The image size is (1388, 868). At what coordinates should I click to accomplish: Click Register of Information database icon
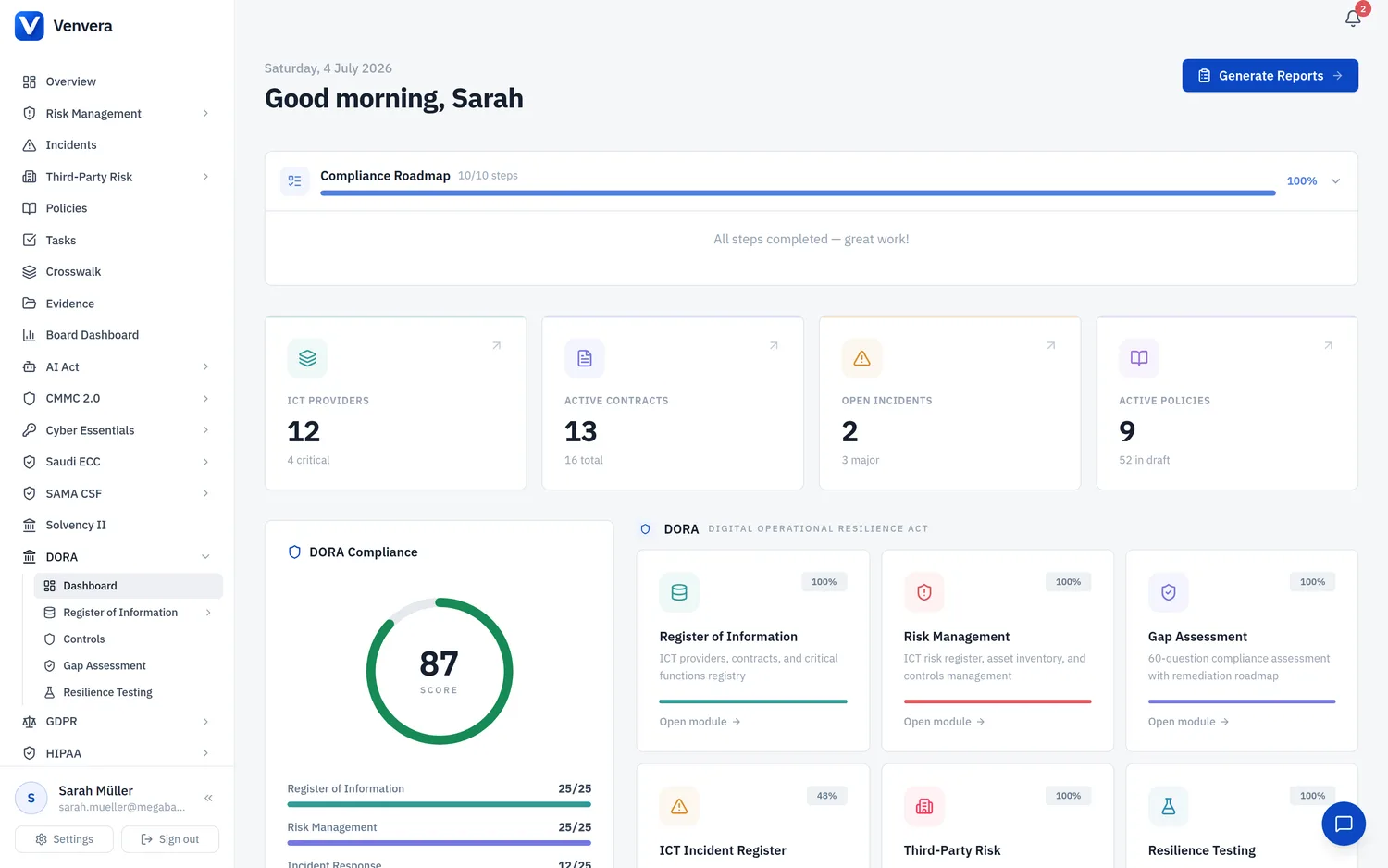tap(679, 592)
